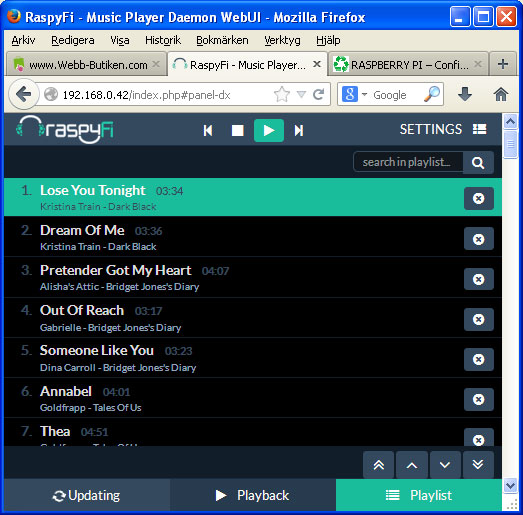Open the Updating tab

87,495
